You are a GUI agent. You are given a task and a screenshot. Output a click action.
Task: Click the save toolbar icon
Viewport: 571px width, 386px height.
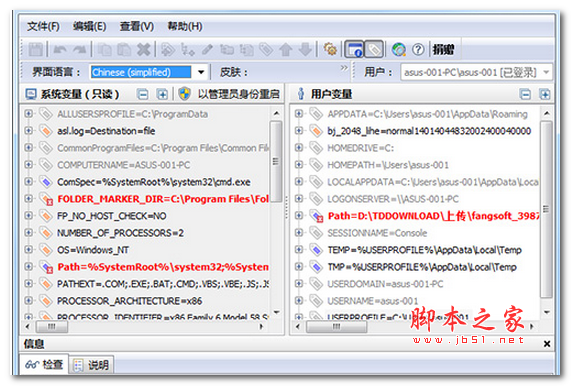click(x=36, y=49)
